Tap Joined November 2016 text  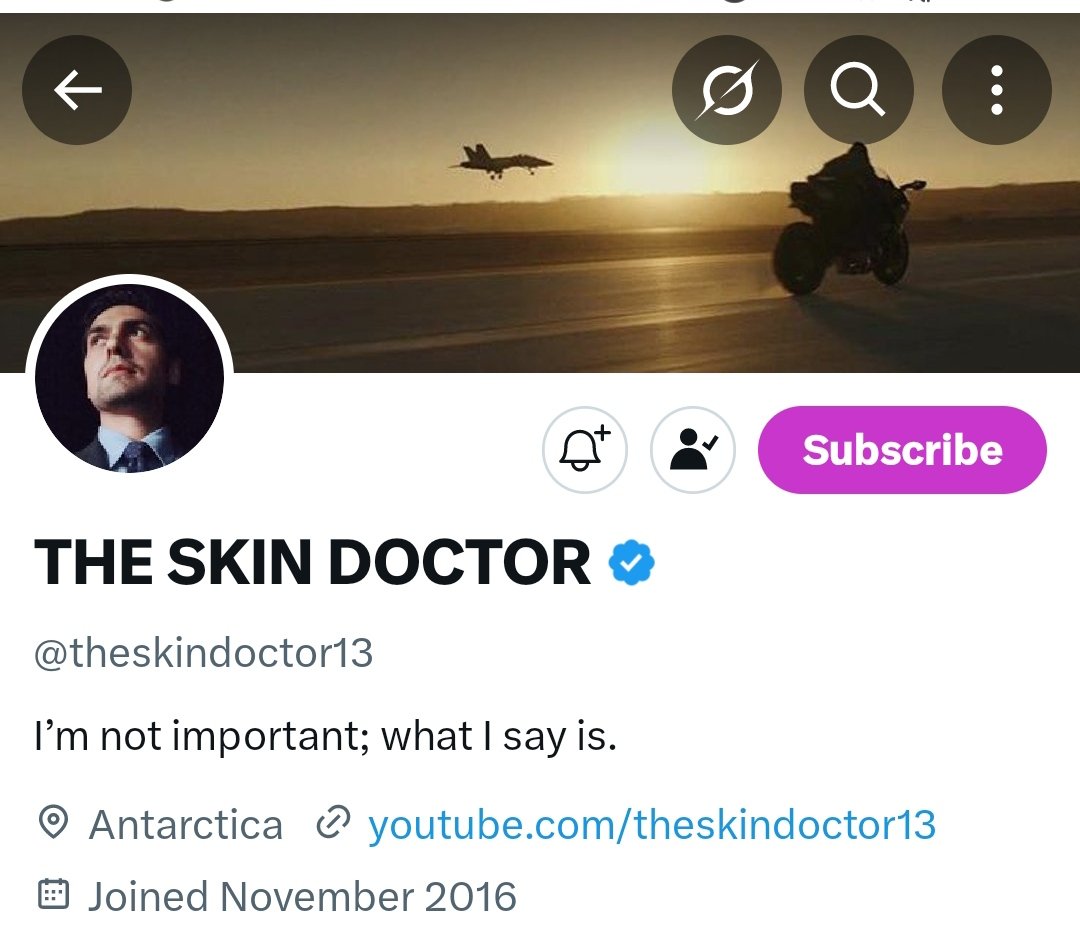point(302,896)
